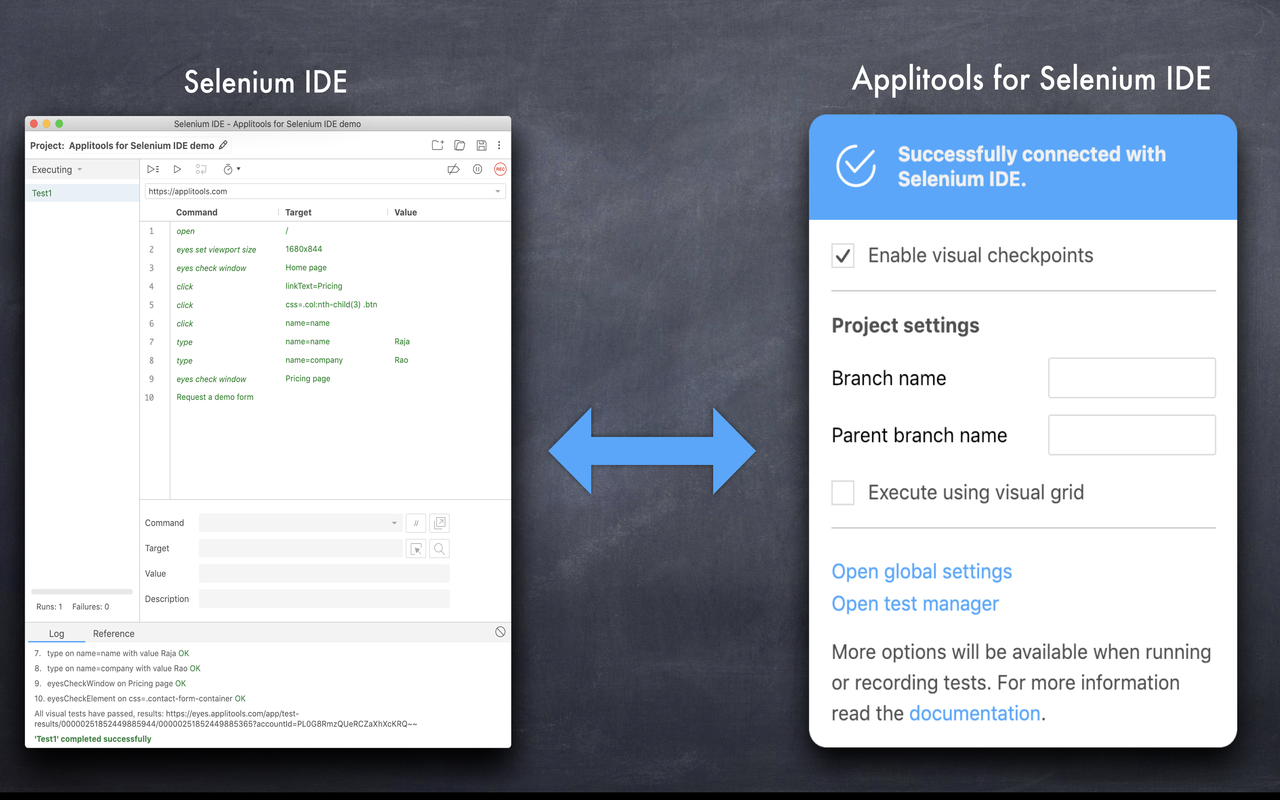Viewport: 1280px width, 800px height.
Task: Click the value 'Rao' cell
Action: click(401, 360)
